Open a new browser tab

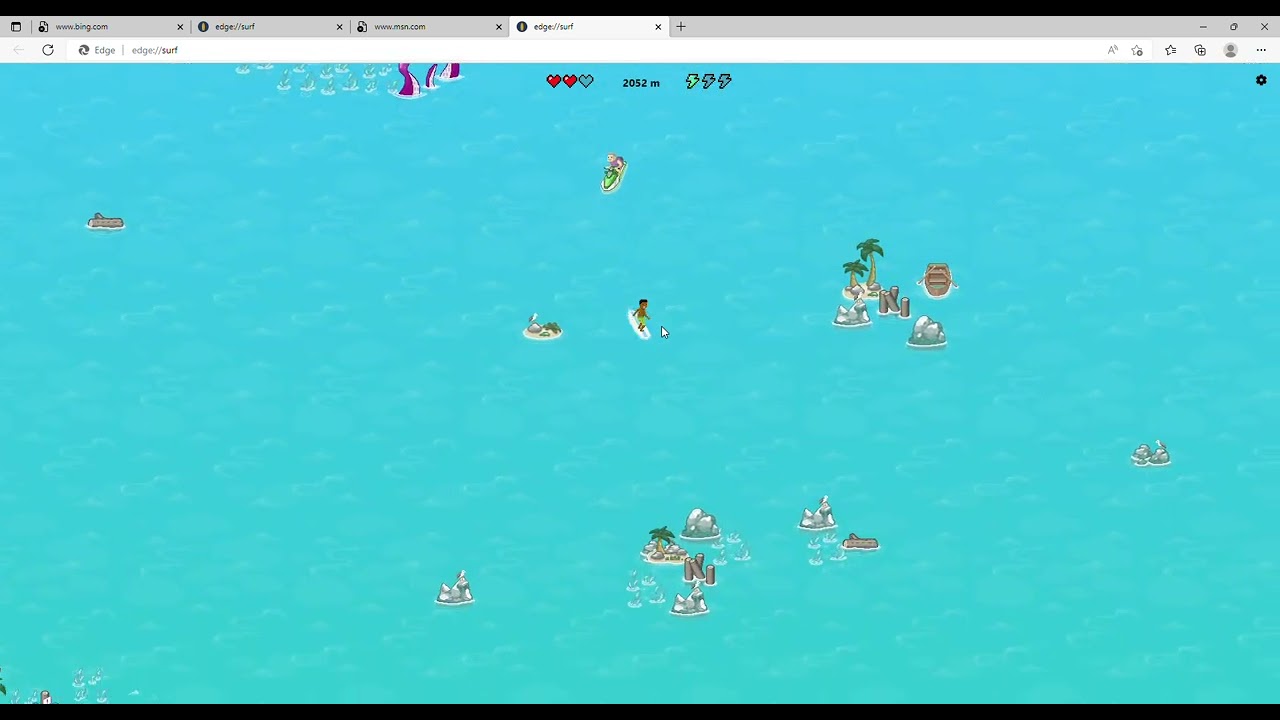tap(681, 27)
